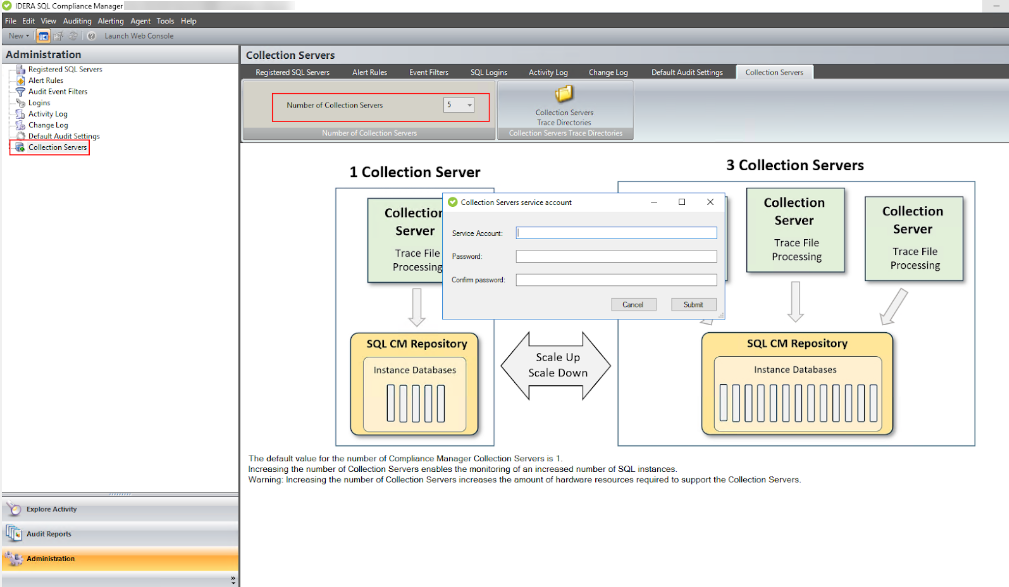Click Submit in service account dialog

tap(693, 304)
